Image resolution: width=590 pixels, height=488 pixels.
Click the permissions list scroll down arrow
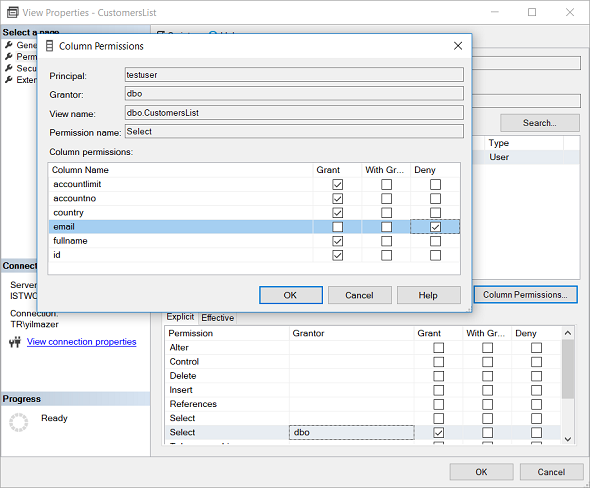coord(568,439)
